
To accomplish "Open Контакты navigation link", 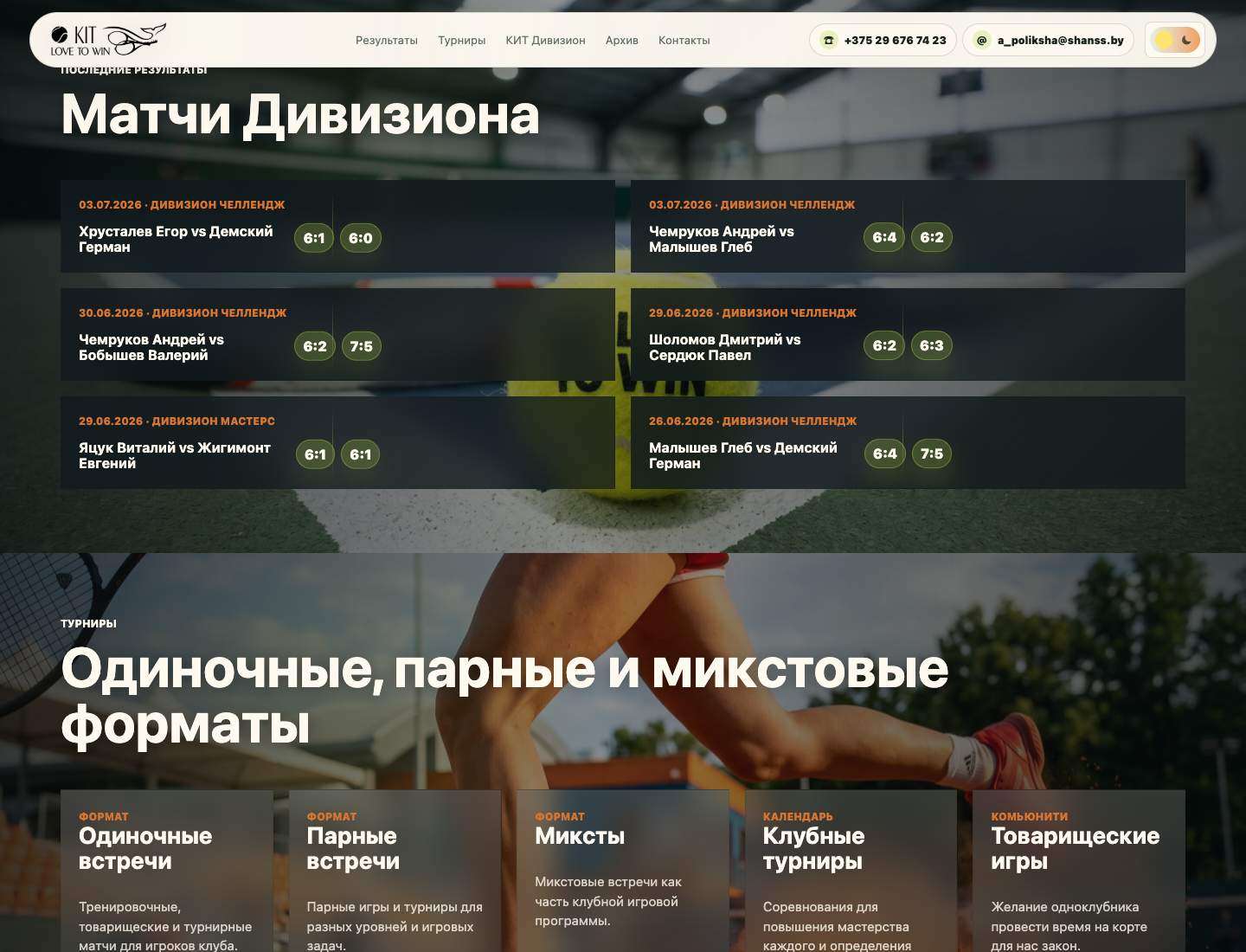I will pos(684,41).
